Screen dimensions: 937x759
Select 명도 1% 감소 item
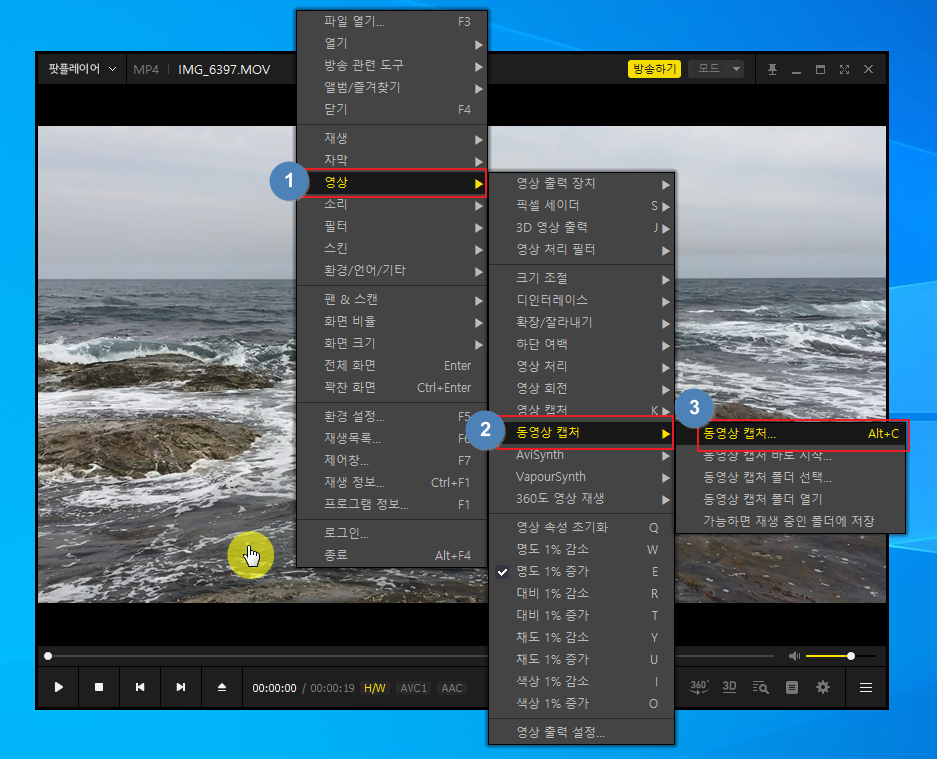point(581,550)
